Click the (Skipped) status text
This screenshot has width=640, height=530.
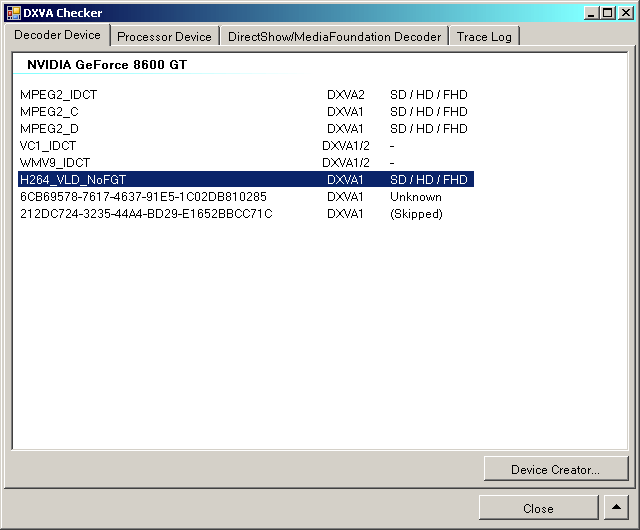click(x=416, y=214)
